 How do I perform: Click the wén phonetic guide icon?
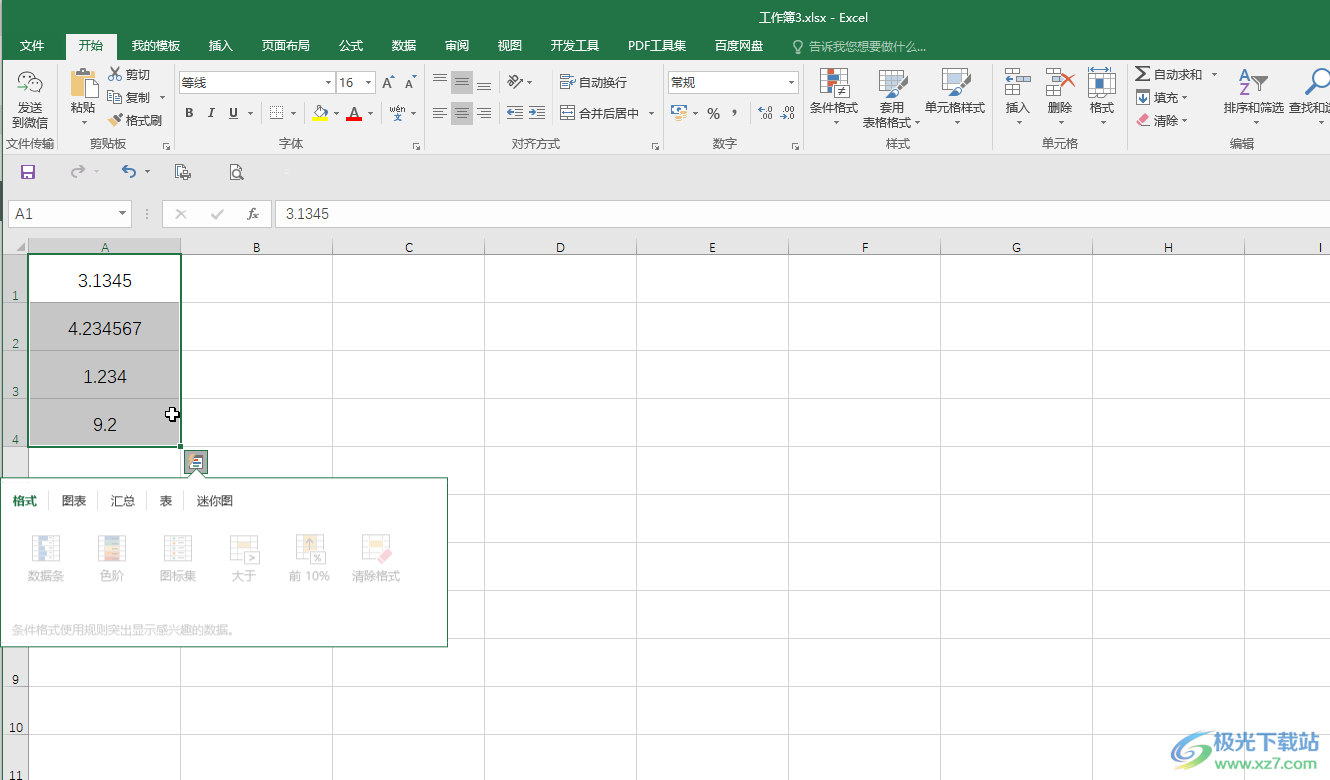coord(398,113)
